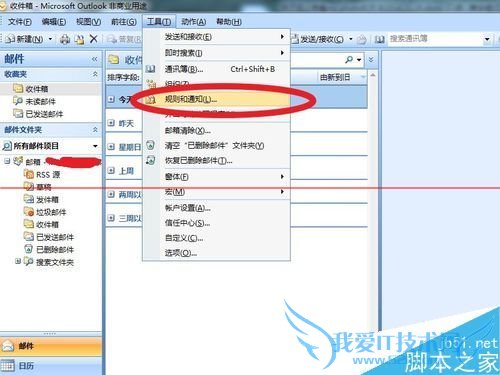Open the 发送/接收 dropdown arrow
500x375 pixels.
click(x=351, y=39)
